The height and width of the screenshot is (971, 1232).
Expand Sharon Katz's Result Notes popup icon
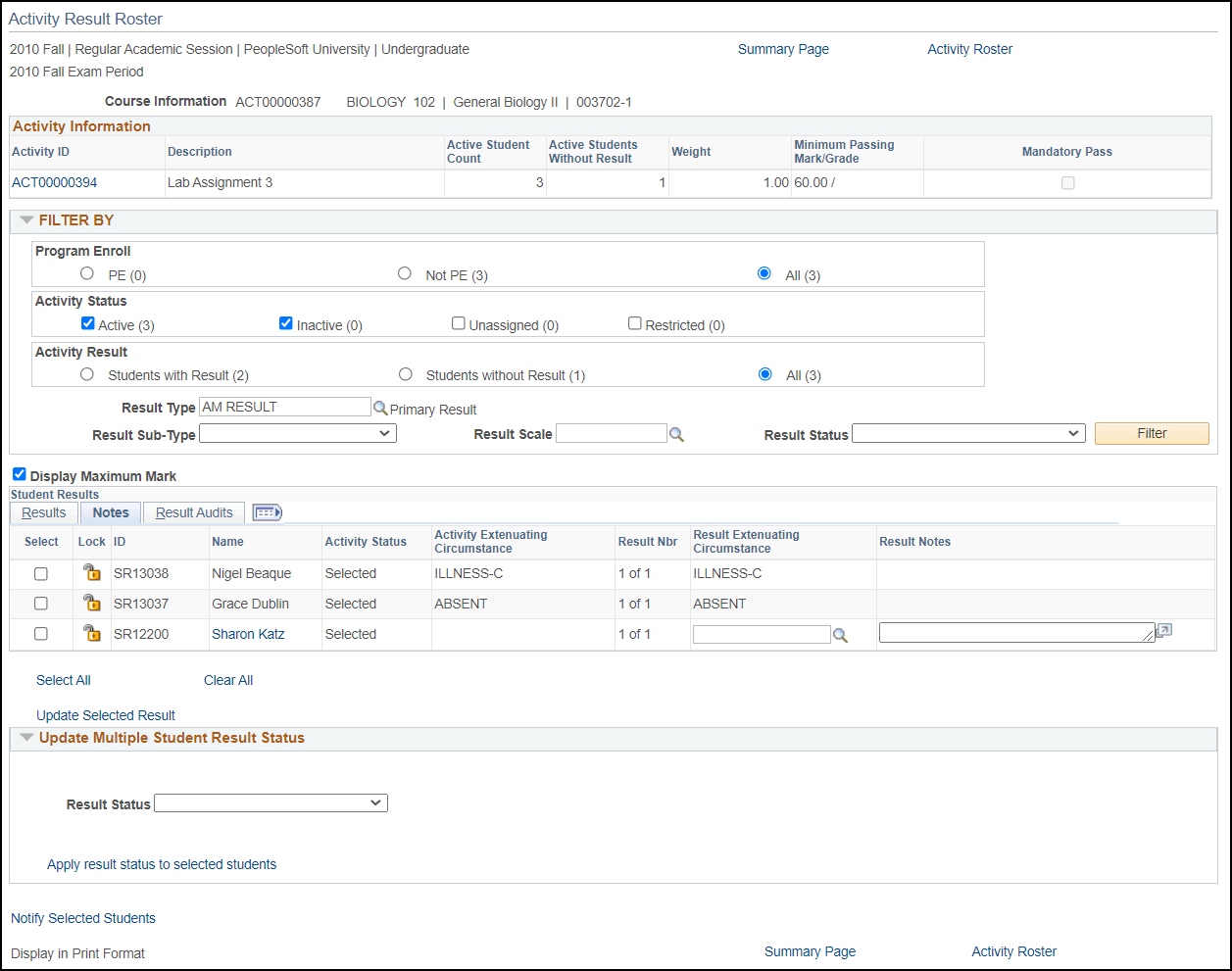point(1163,630)
